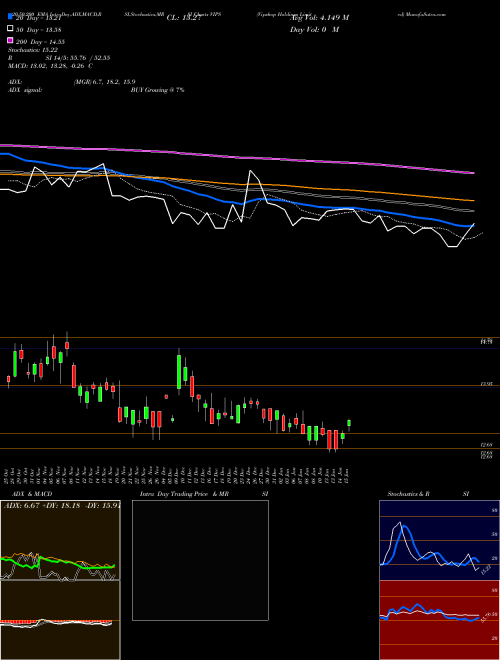Click the 'BUY Growing @ 7%' signal text
500x660 pixels.
[x=157, y=90]
